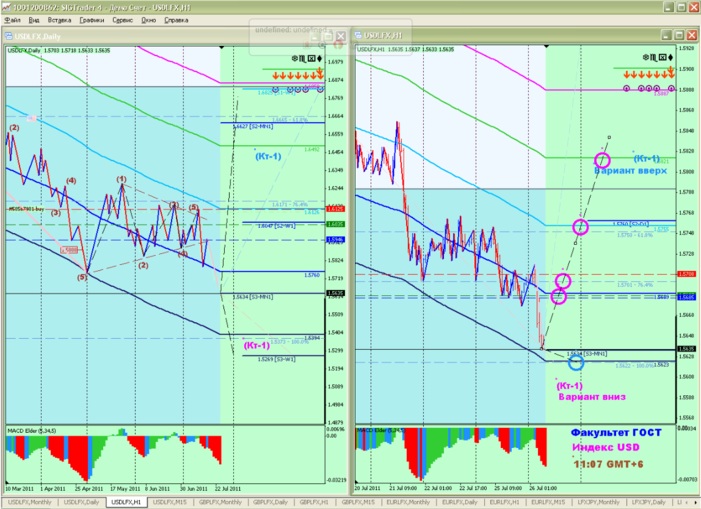Open the Сервис menu
The width and height of the screenshot is (701, 509).
pos(122,20)
